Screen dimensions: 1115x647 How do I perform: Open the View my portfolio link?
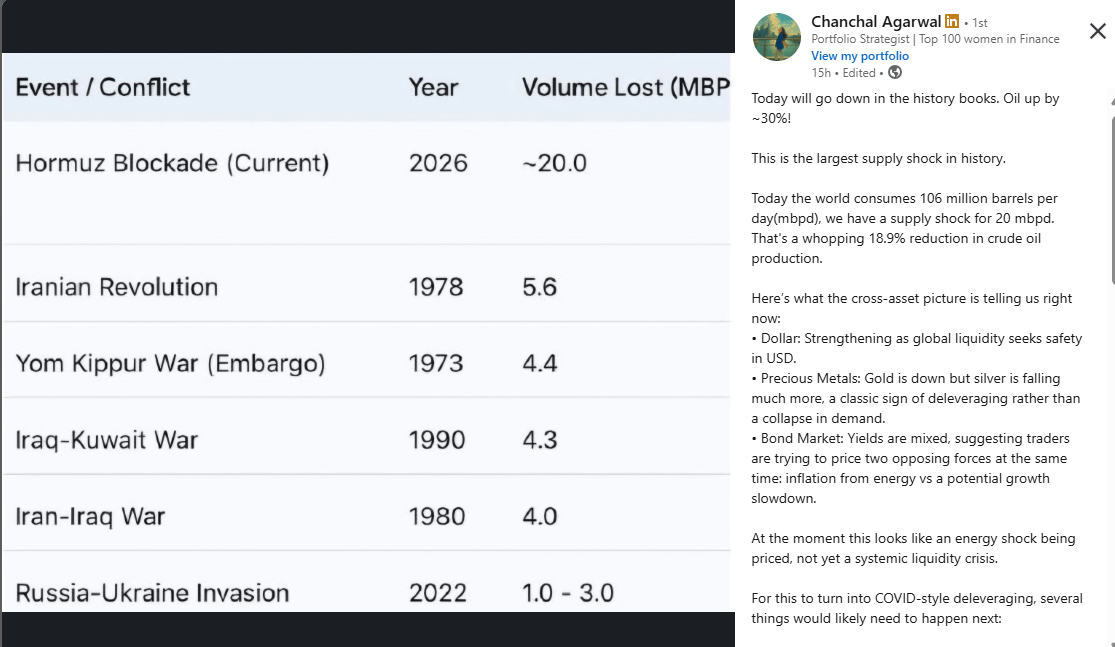(860, 56)
